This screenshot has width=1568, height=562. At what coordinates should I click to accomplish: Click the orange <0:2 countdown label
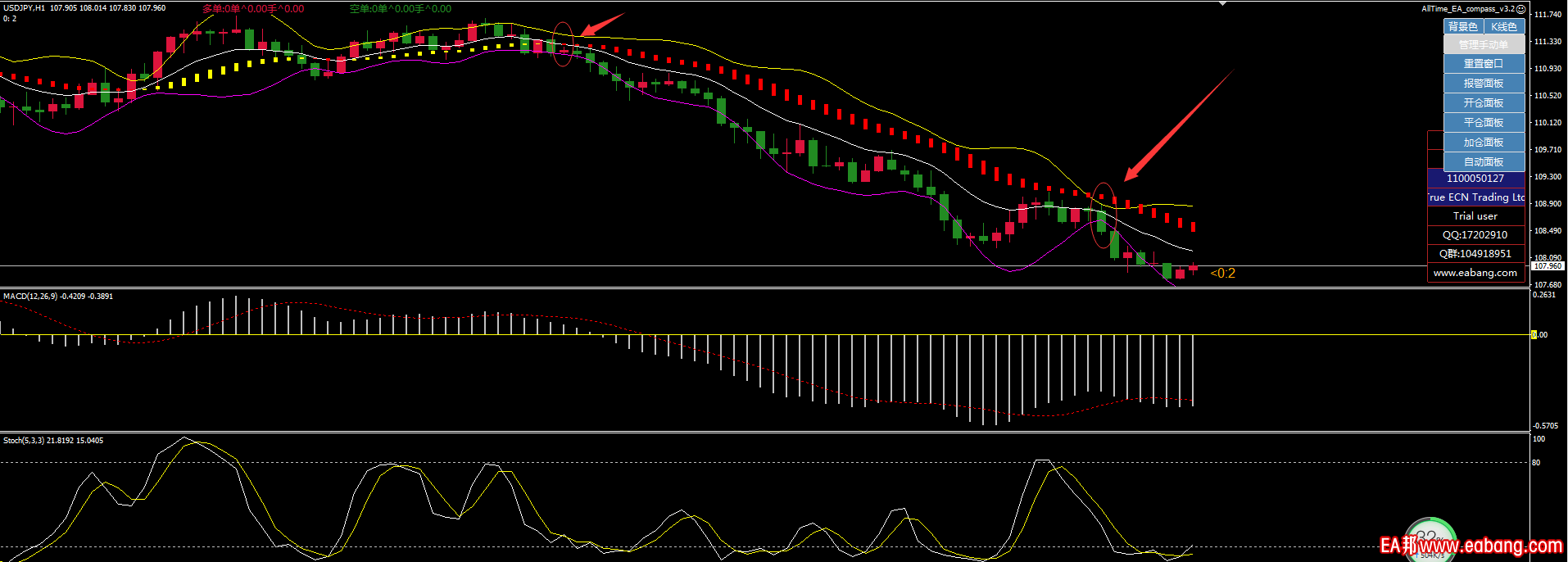[1222, 274]
